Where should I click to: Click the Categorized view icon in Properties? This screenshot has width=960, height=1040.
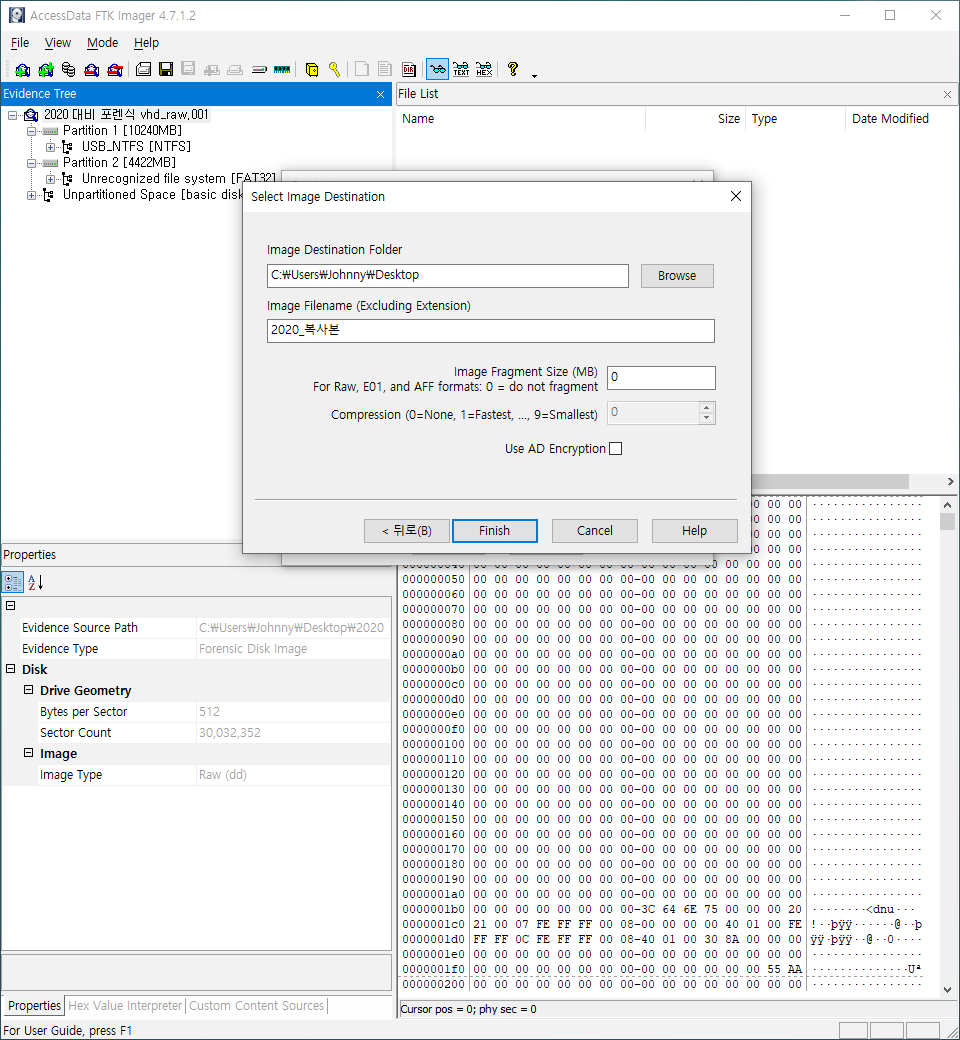(13, 582)
